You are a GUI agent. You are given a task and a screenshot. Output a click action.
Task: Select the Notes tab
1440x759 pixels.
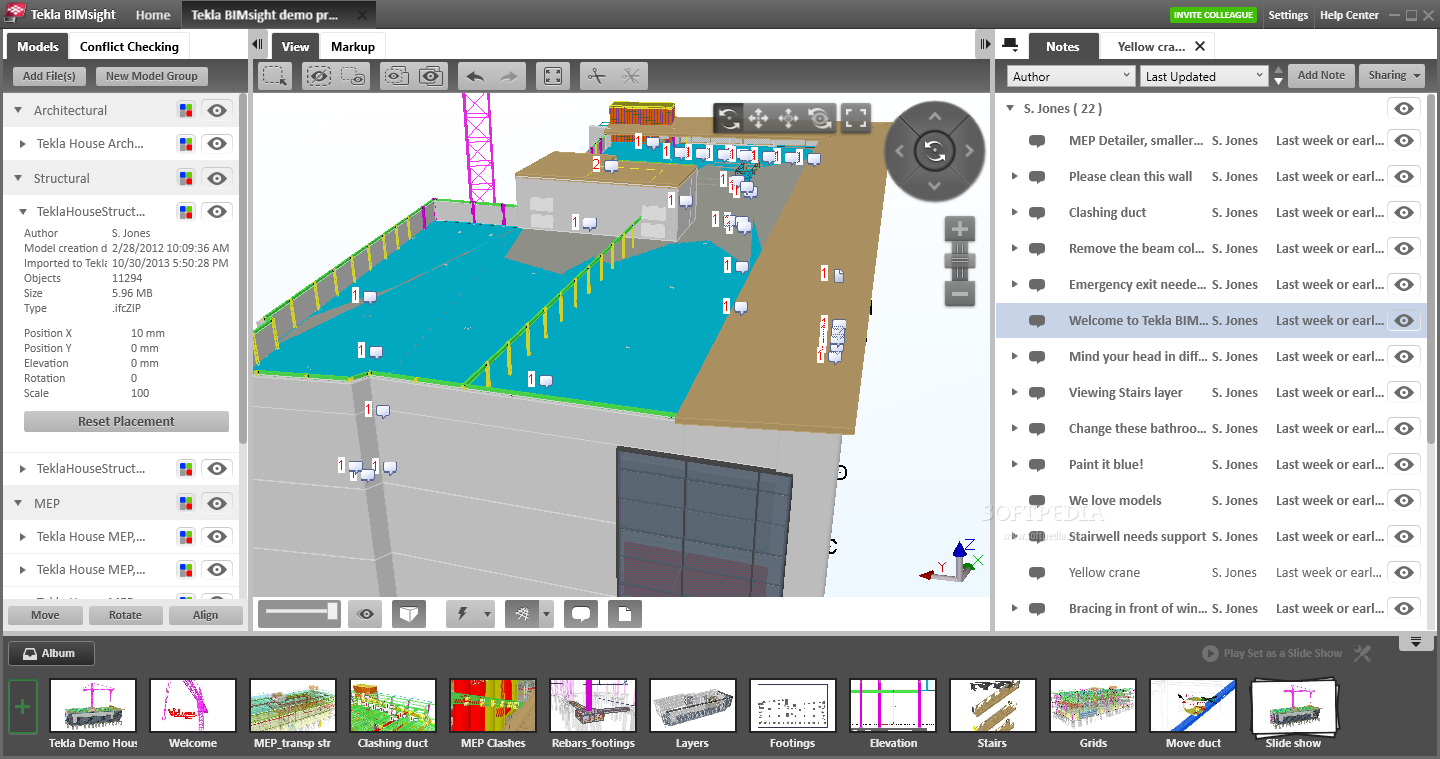[x=1062, y=46]
